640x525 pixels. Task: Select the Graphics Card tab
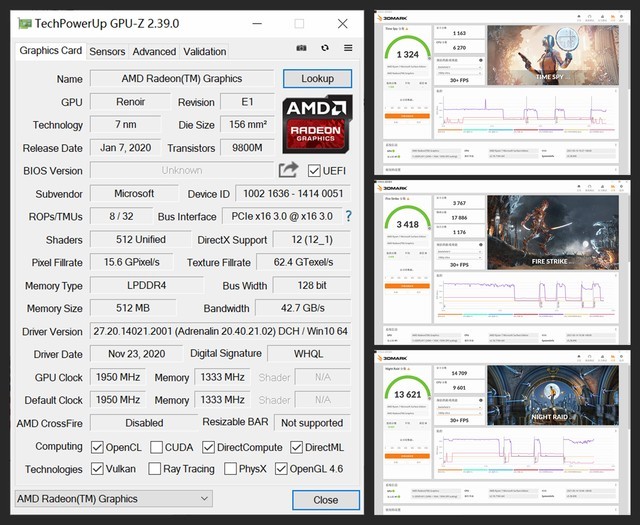coord(51,51)
